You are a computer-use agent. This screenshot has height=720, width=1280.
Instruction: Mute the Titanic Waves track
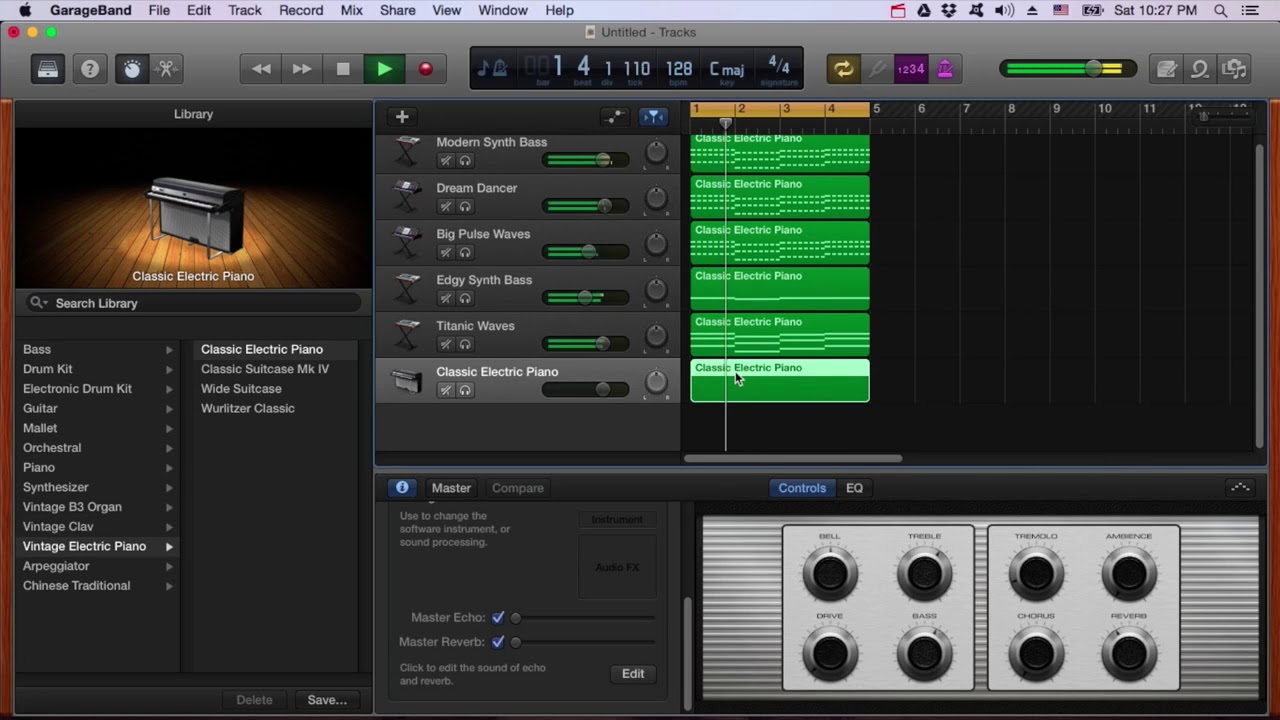(x=446, y=345)
